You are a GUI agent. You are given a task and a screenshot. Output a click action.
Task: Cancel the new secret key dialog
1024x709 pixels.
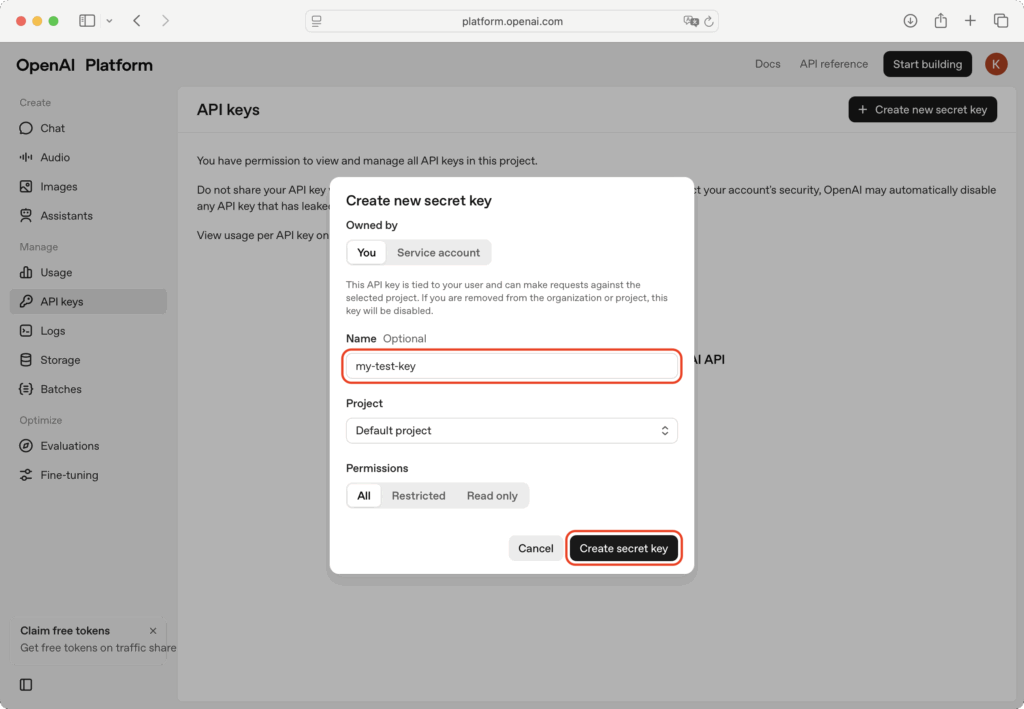point(535,548)
